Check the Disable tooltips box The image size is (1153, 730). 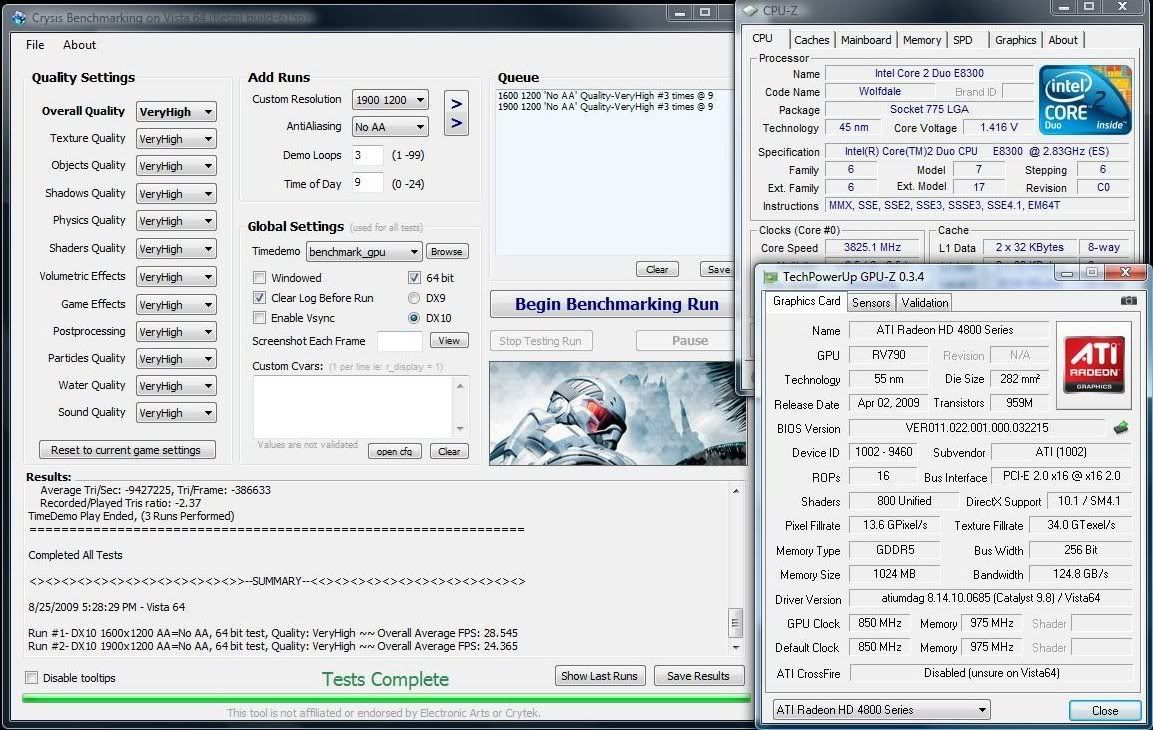[x=32, y=678]
